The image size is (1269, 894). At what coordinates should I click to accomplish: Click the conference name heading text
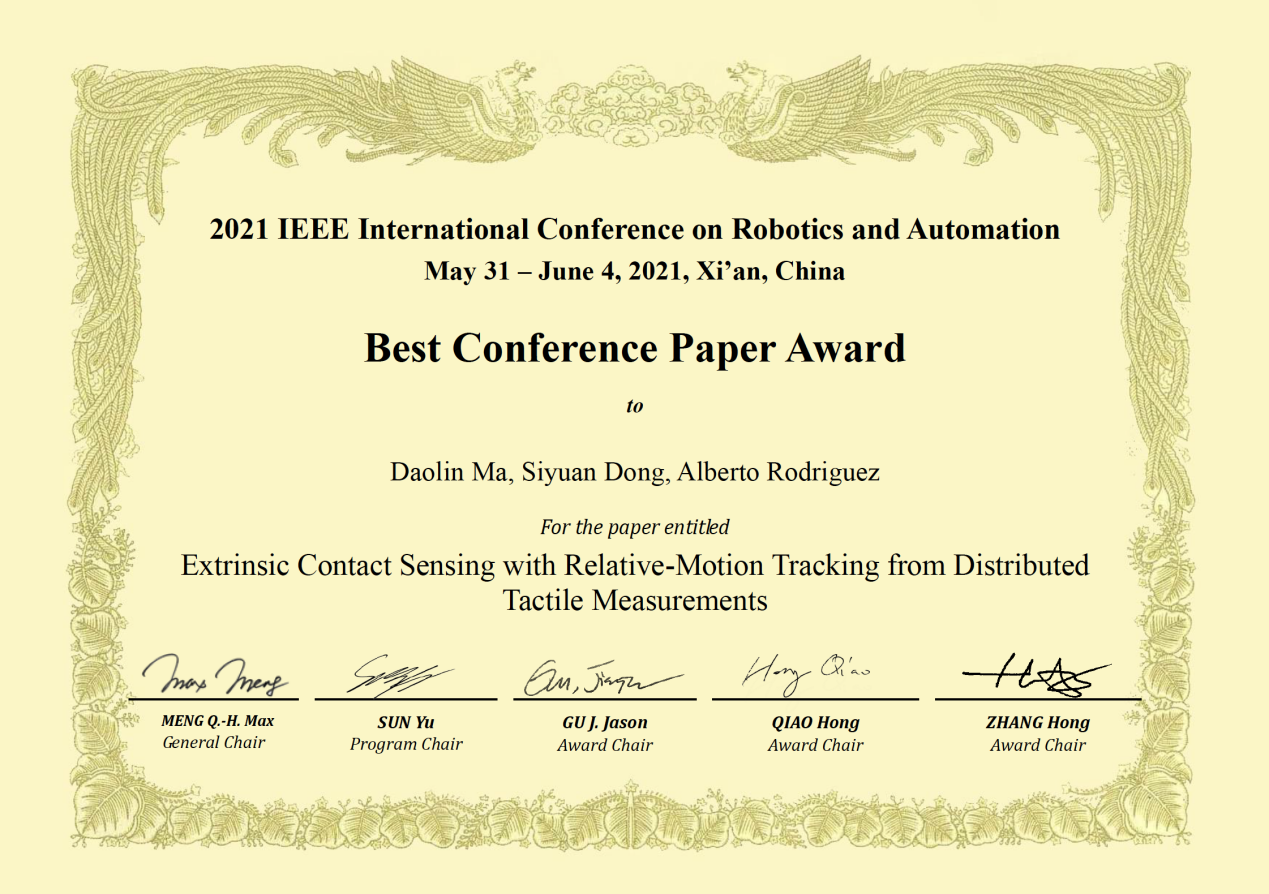[634, 230]
